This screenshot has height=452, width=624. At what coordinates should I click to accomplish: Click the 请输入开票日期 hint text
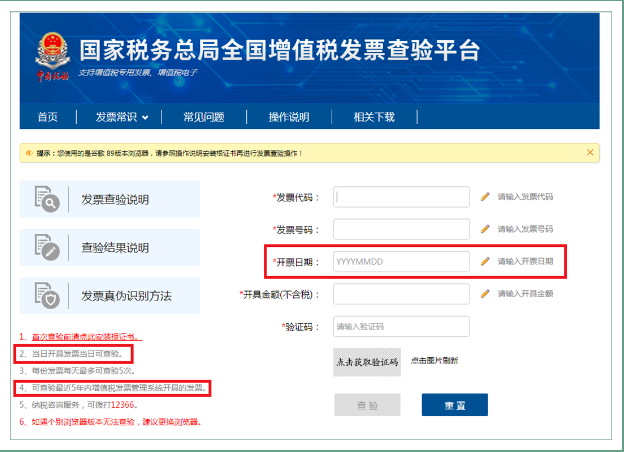pyautogui.click(x=525, y=261)
